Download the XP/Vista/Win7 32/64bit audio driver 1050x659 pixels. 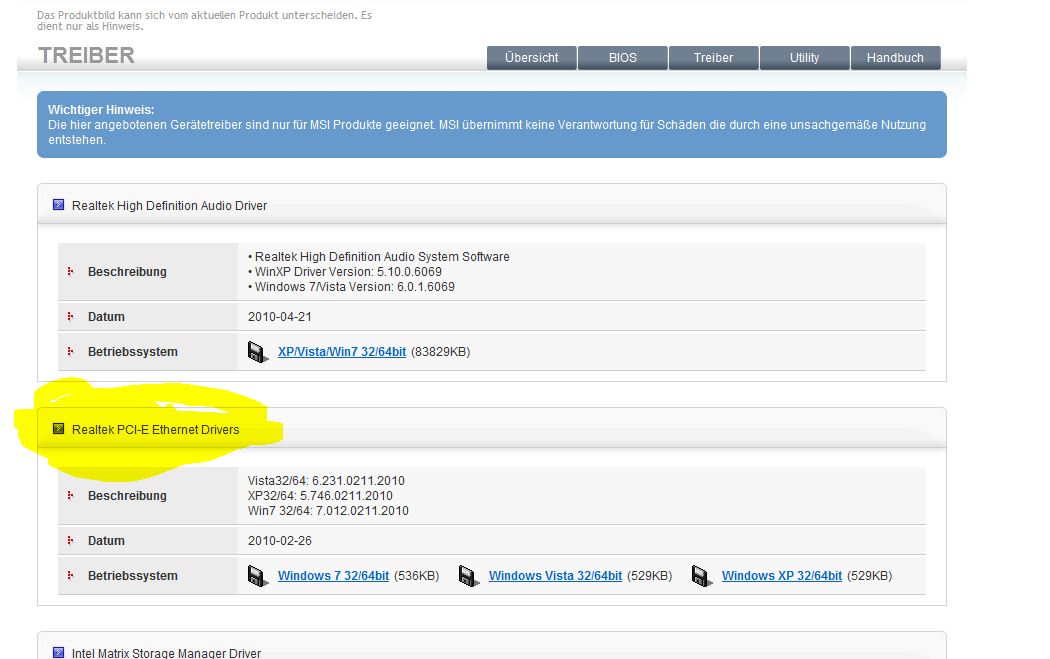342,352
